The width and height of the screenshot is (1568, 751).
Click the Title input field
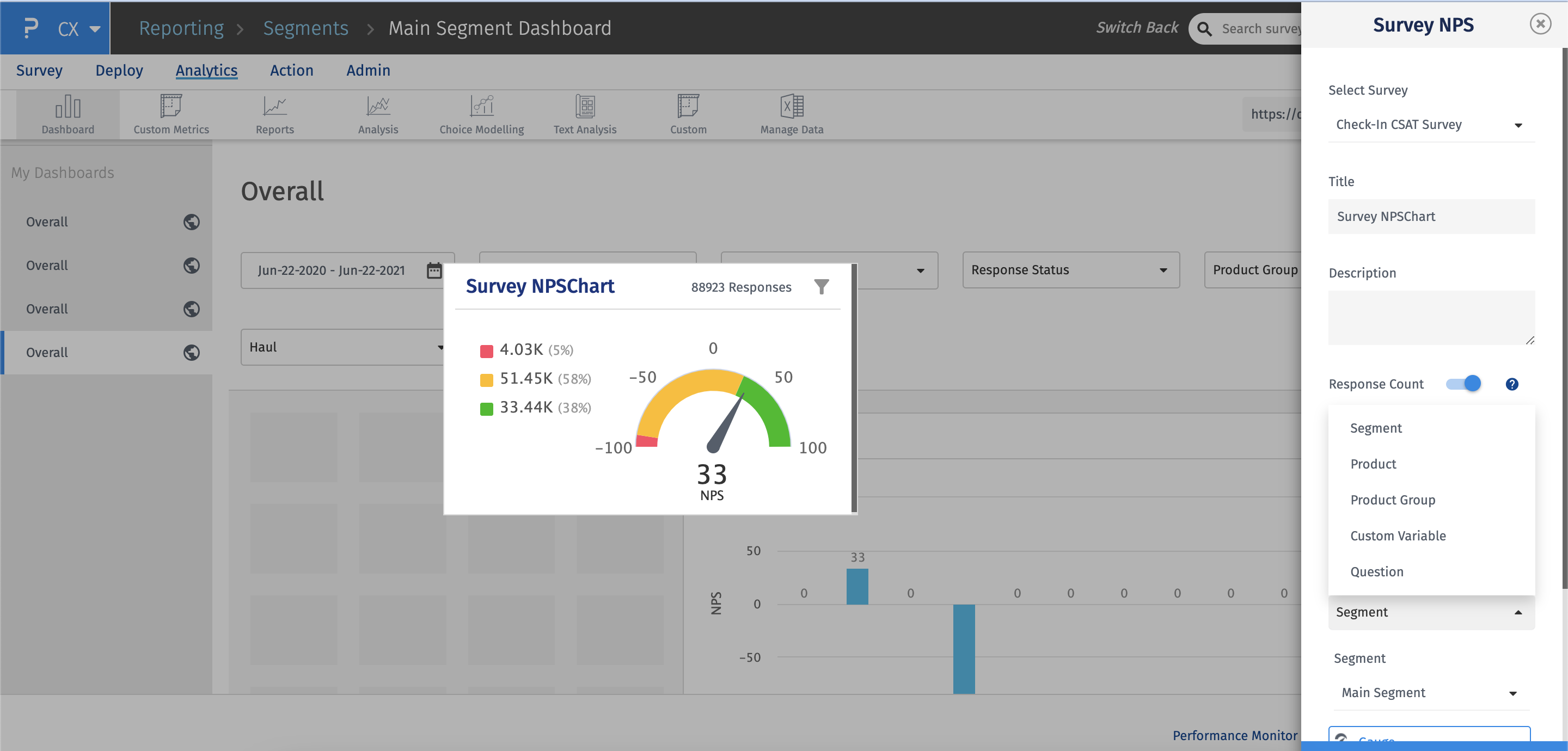[x=1431, y=217]
